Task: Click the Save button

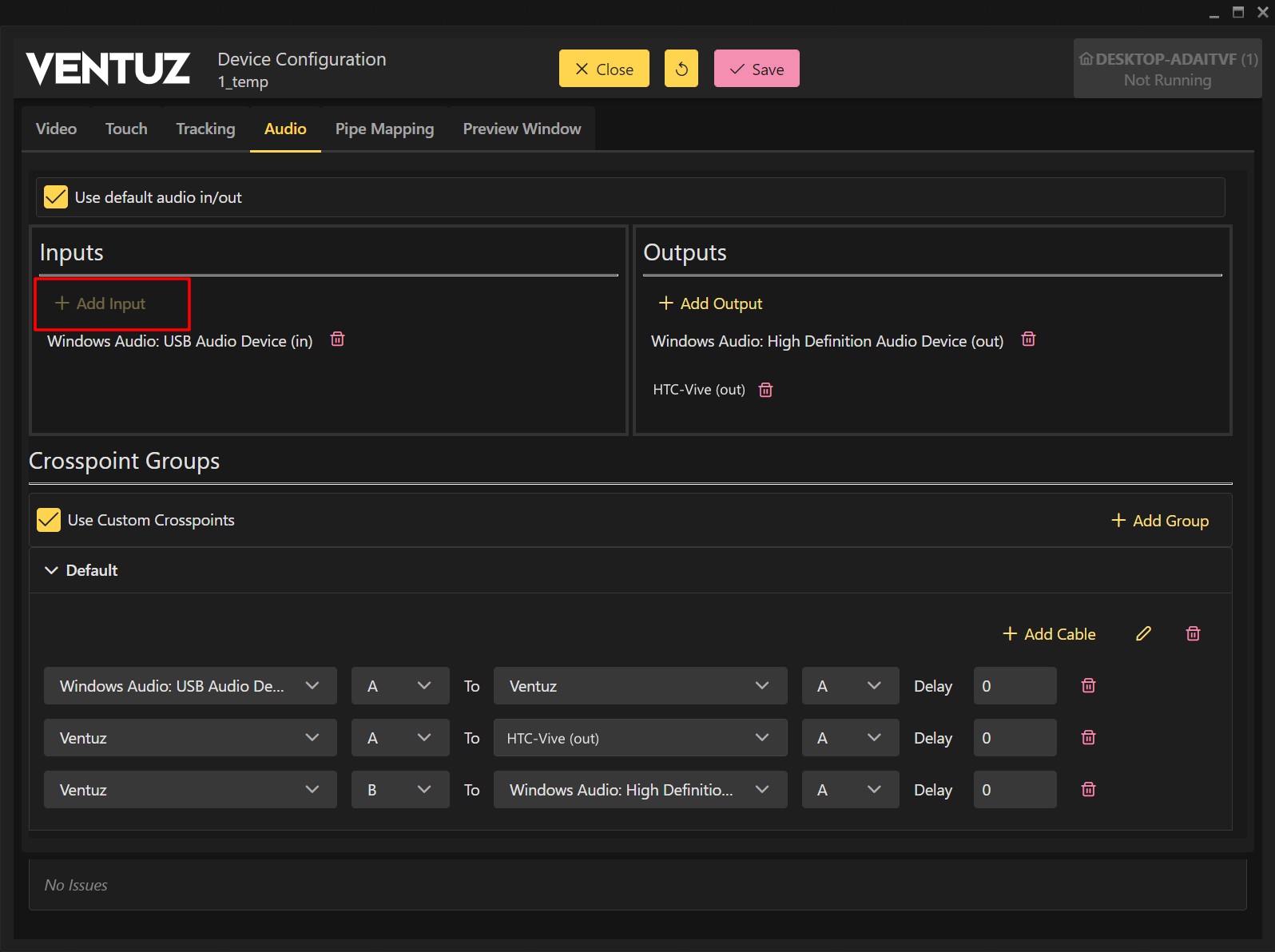Action: pos(756,69)
